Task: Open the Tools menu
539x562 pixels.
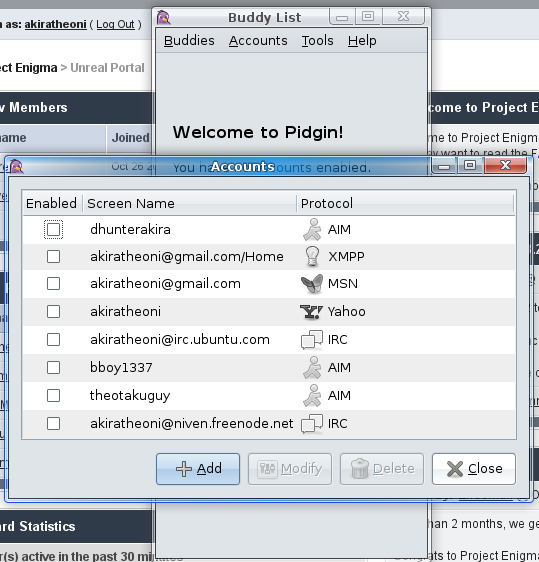Action: (x=318, y=41)
